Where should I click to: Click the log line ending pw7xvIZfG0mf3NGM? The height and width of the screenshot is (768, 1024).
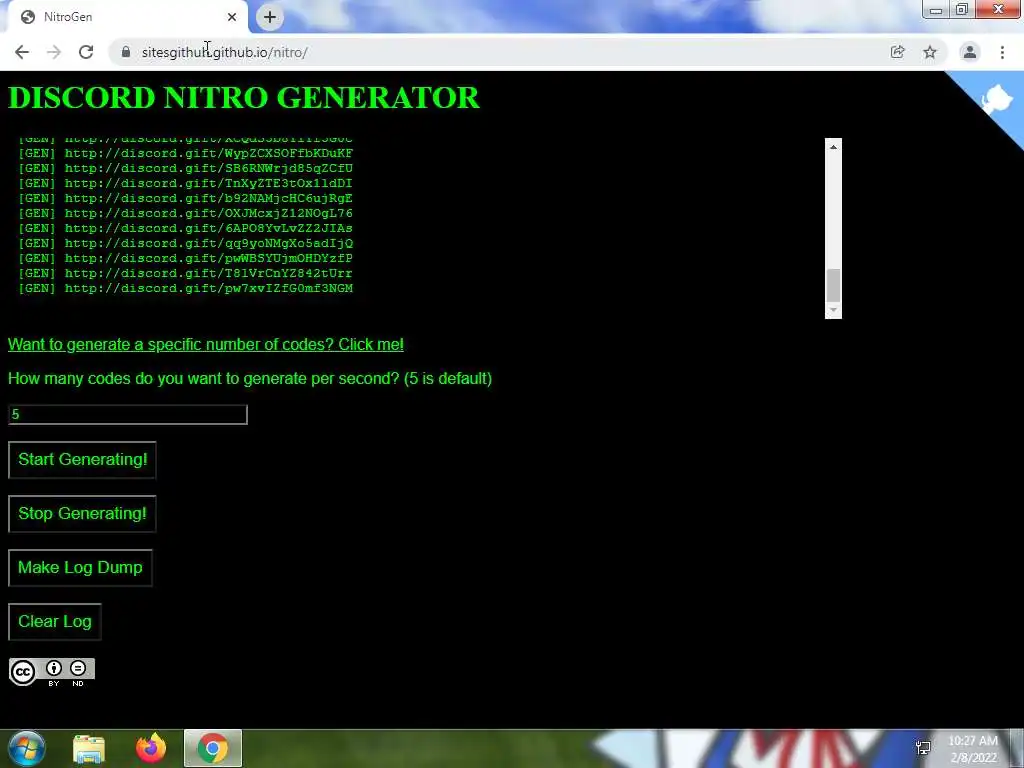tap(186, 289)
